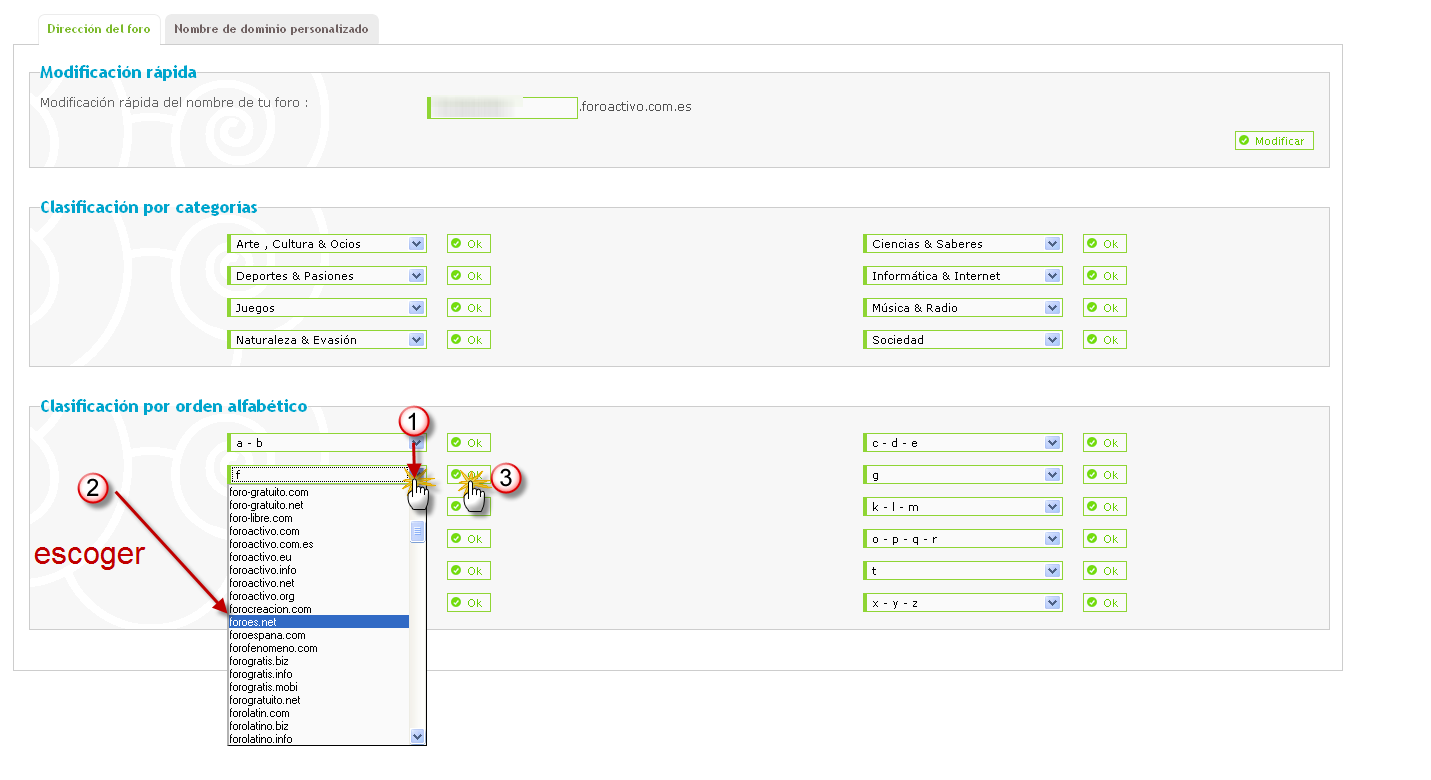1431x780 pixels.
Task: Open the k - l - m dropdown
Action: coord(962,507)
